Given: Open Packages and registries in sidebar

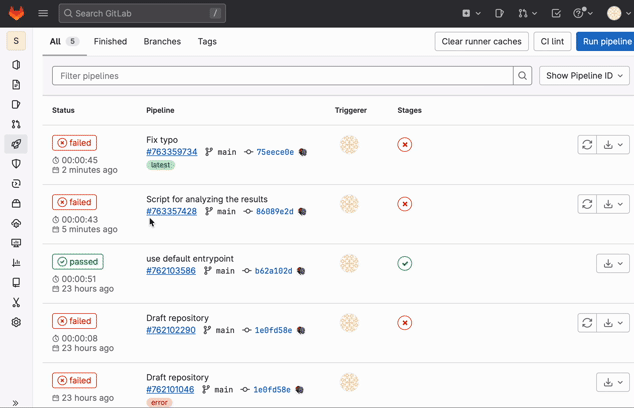Looking at the screenshot, I should point(16,203).
